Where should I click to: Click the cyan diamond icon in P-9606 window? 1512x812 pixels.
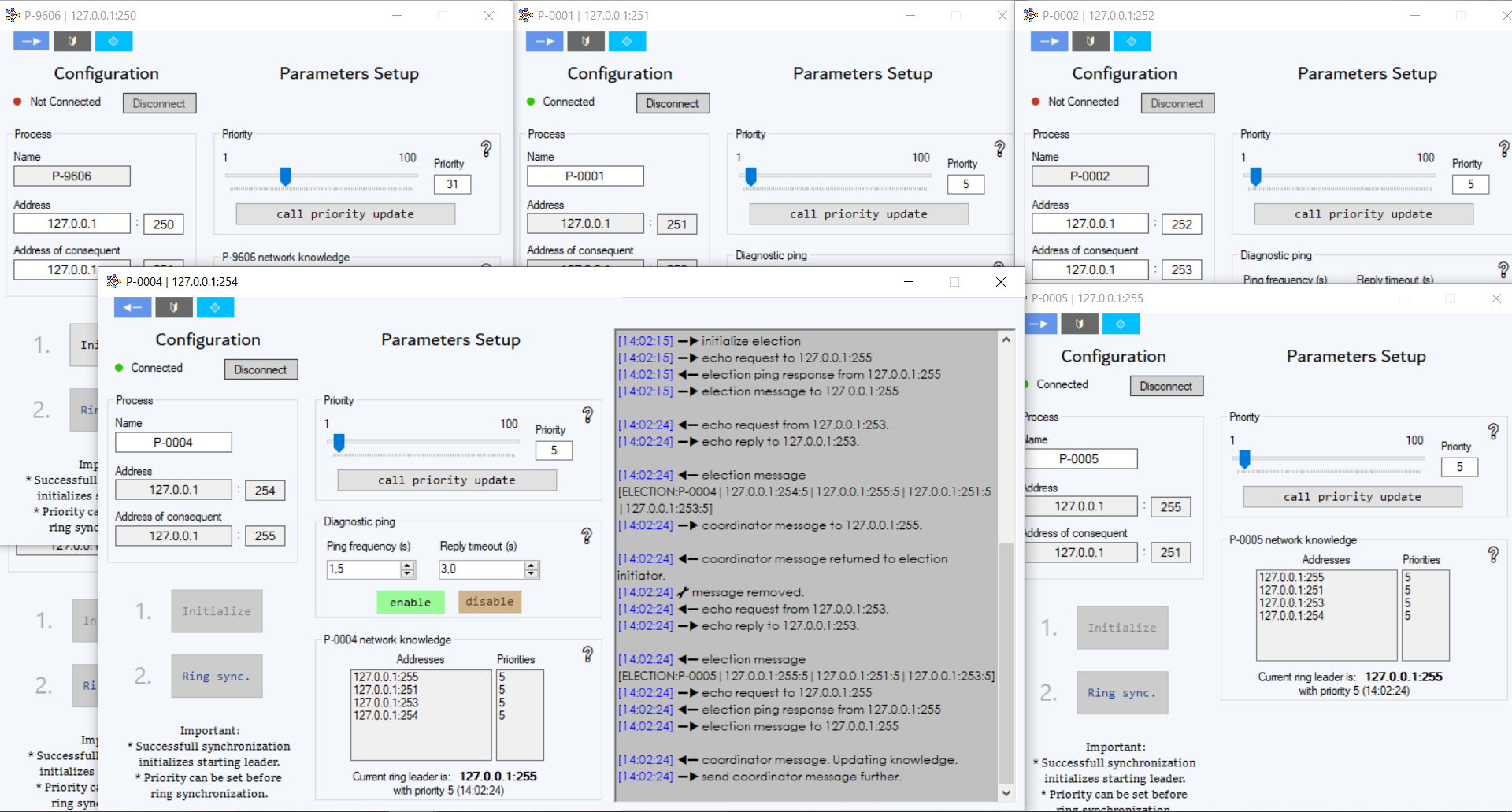113,41
